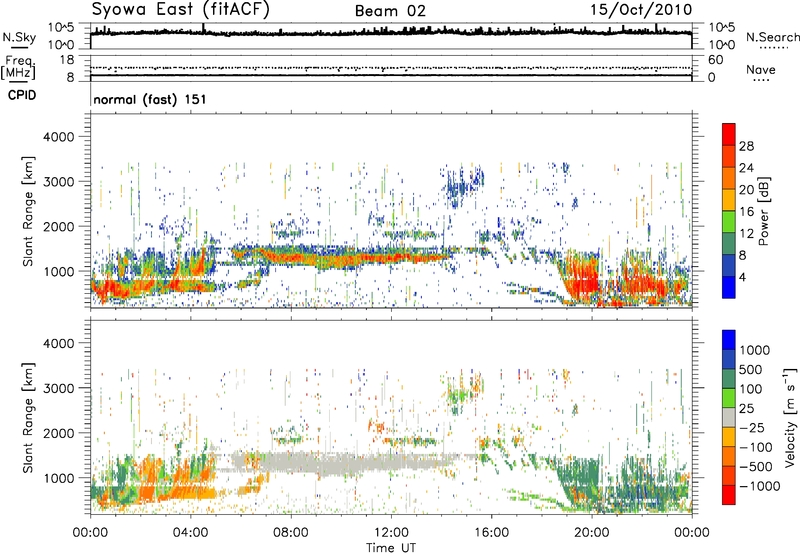The height and width of the screenshot is (554, 800).
Task: Click the '12:00' time axis tick label
Action: tap(391, 533)
